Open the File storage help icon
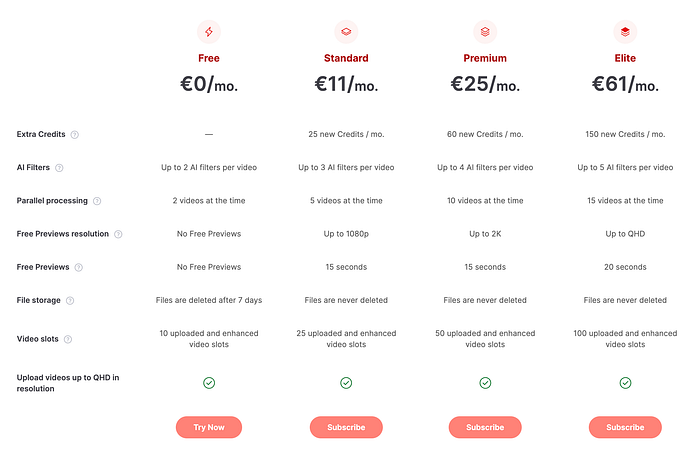The height and width of the screenshot is (457, 700). tap(70, 301)
